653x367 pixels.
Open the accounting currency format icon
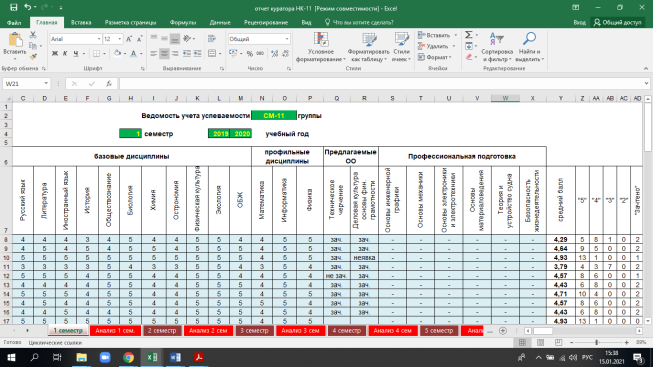pos(233,53)
